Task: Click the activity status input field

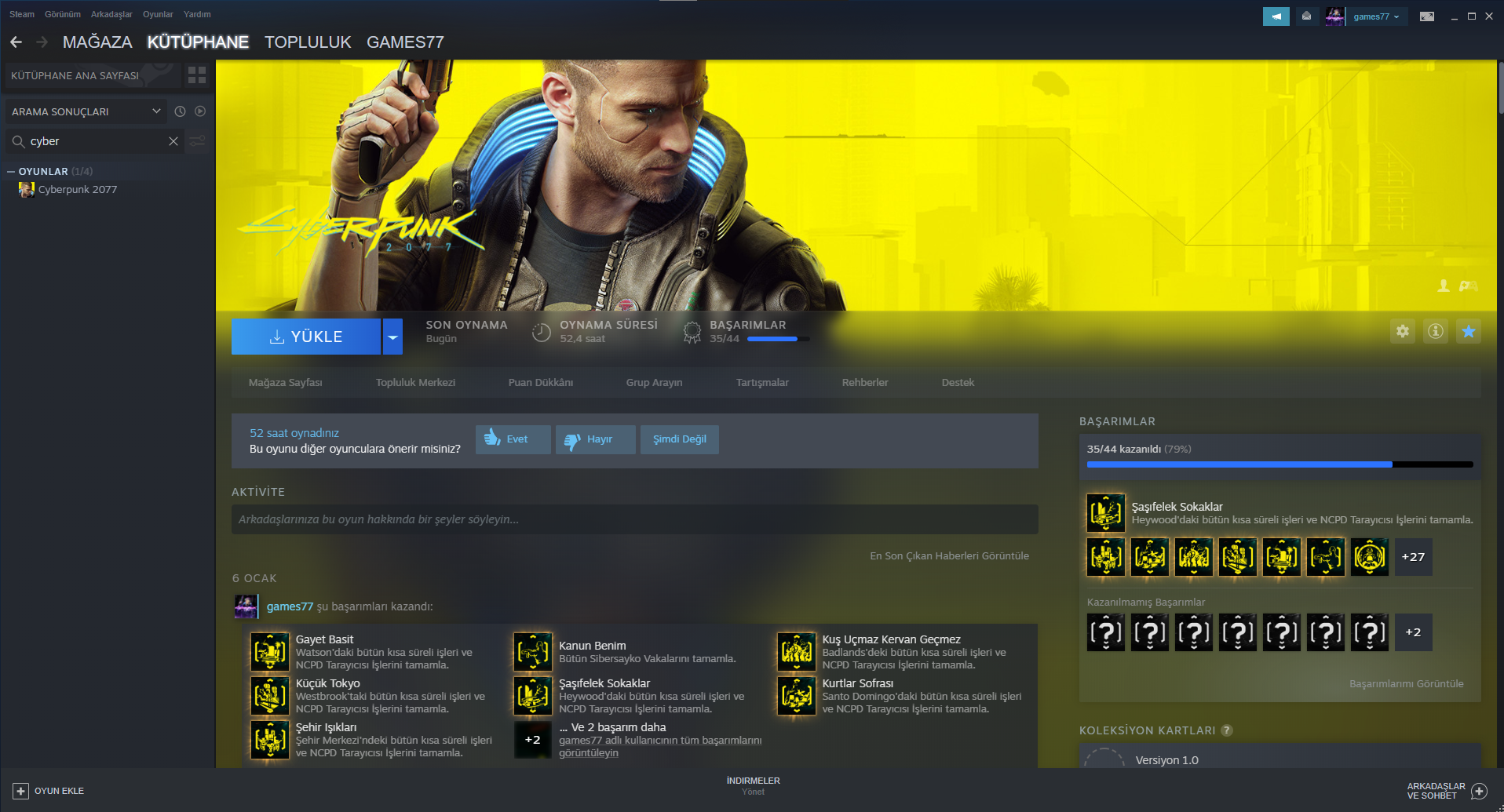Action: click(x=634, y=519)
